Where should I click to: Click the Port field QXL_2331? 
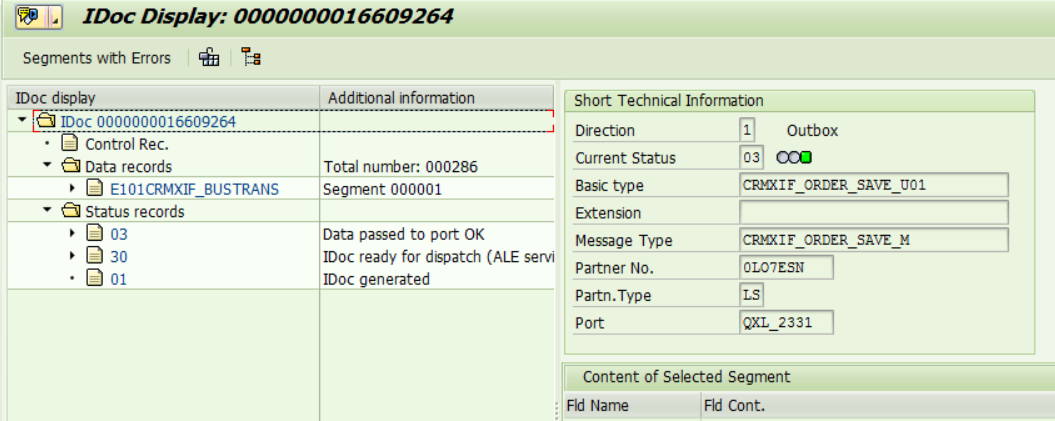point(786,322)
